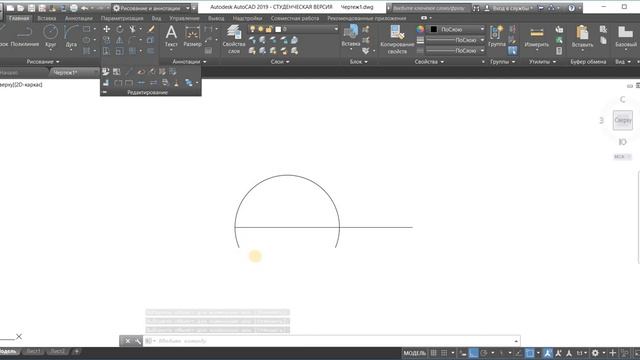Click the Undo arrow in quick access toolbar
The width and height of the screenshot is (640, 360).
point(84,8)
